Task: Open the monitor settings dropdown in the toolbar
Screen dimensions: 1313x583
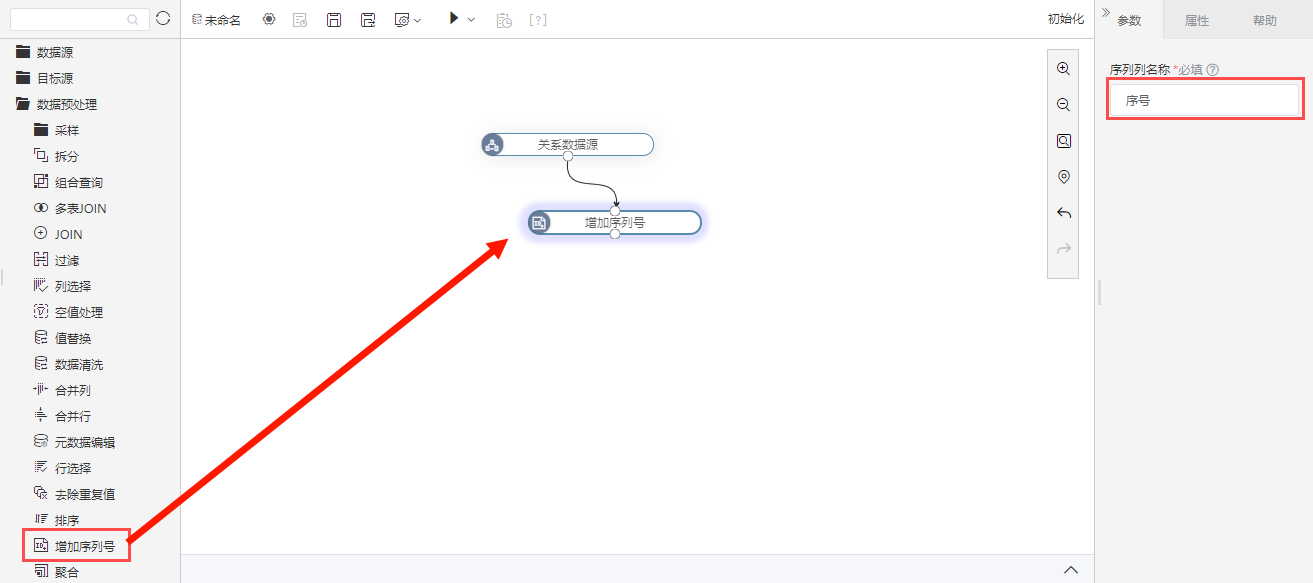Action: click(x=408, y=19)
